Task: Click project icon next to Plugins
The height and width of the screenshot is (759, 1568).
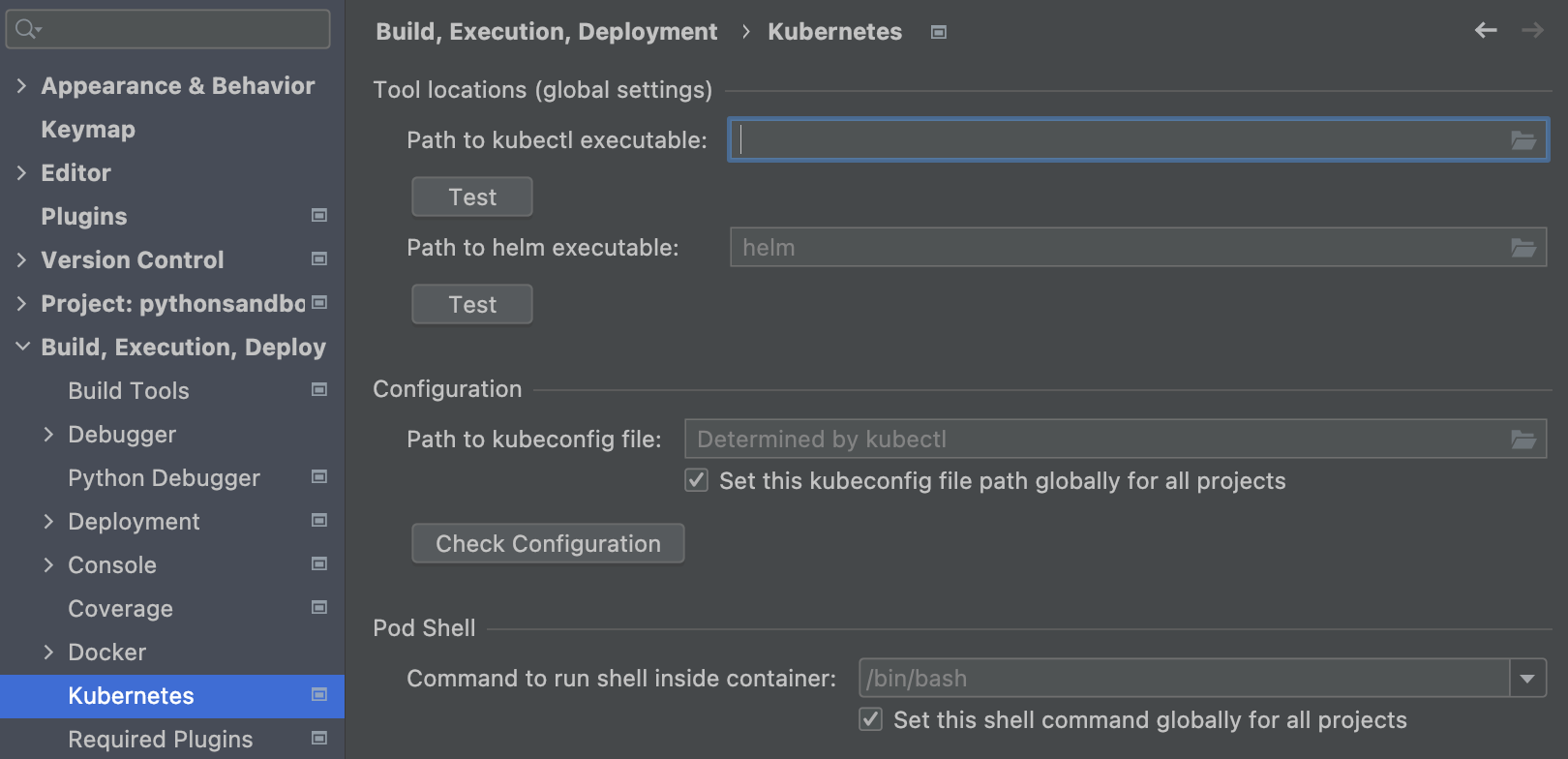Action: 319,216
